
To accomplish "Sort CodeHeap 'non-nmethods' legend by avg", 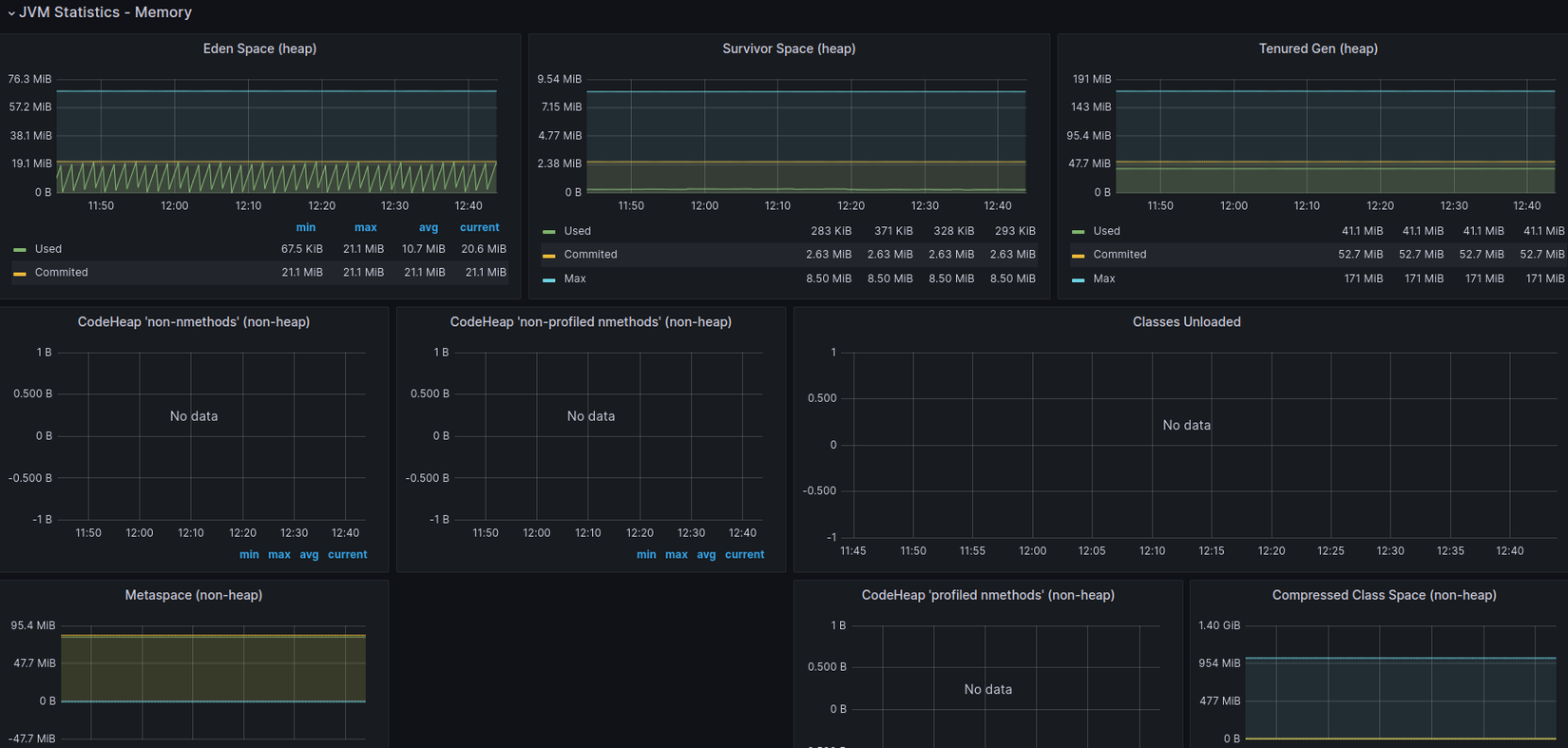I will (309, 554).
